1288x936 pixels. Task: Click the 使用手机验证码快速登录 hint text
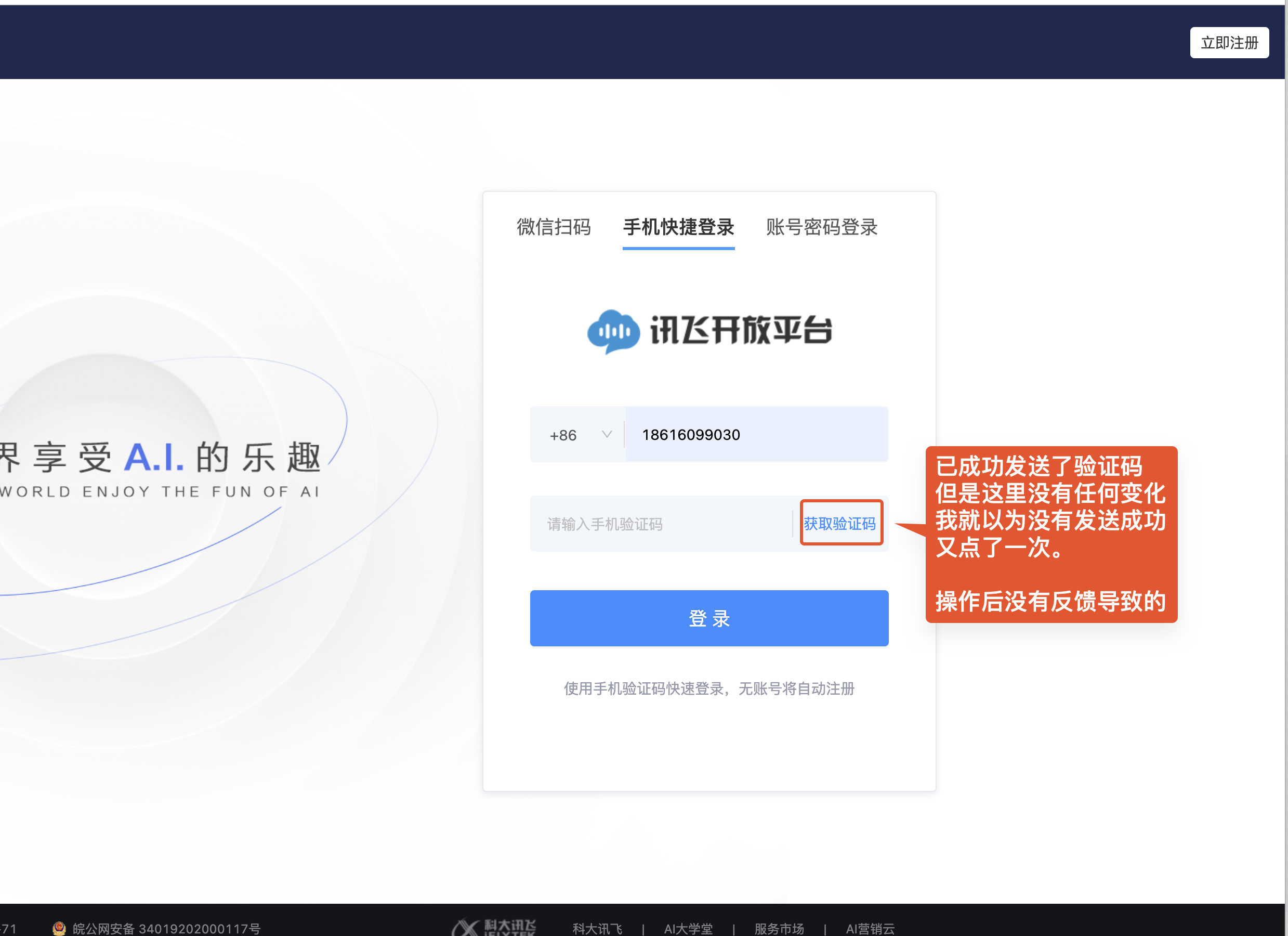pyautogui.click(x=709, y=688)
